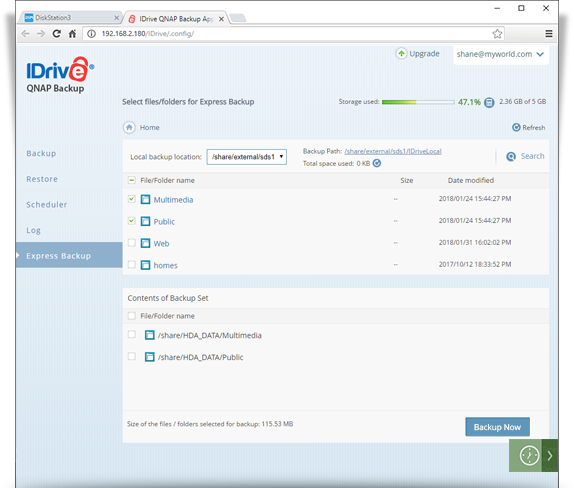Click the storage disk icon near 47.1%
Viewport: 574px width, 488px height.
[x=489, y=102]
